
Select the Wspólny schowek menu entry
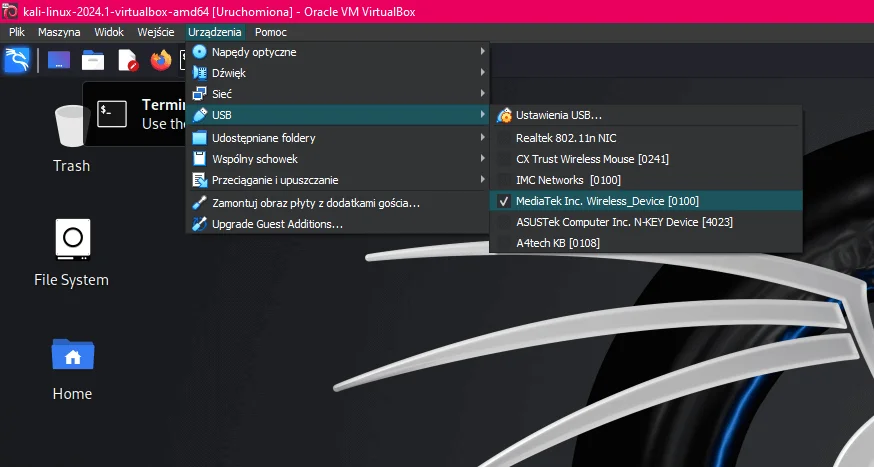pyautogui.click(x=338, y=159)
